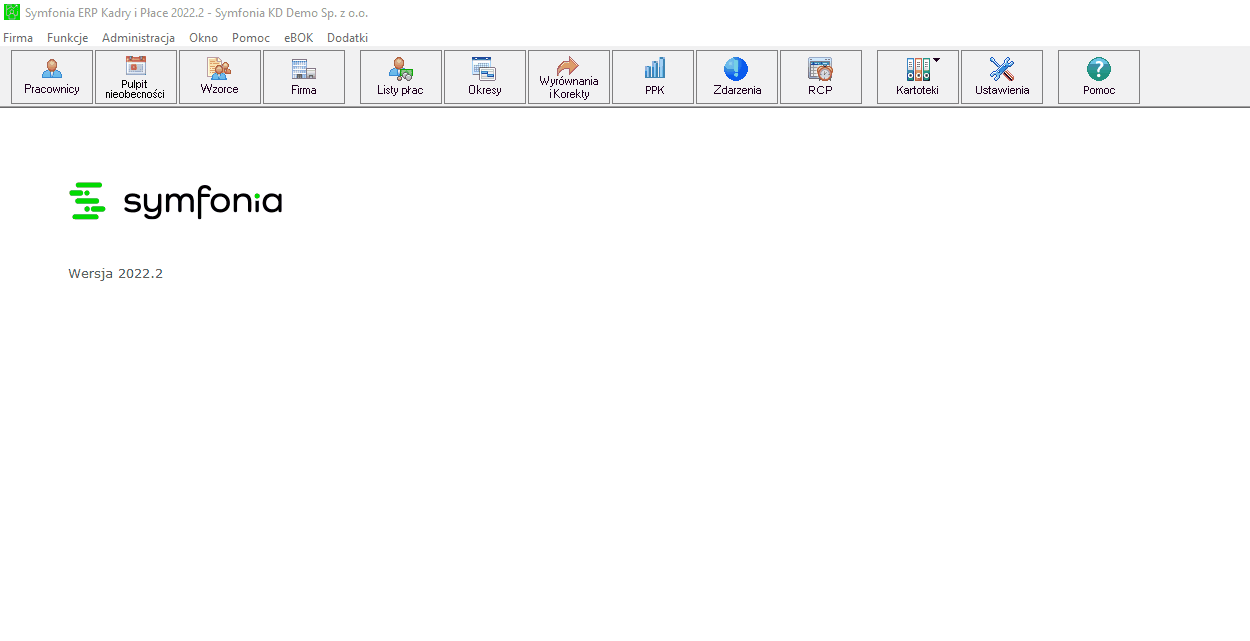Open the Administracja menu
This screenshot has height=641, width=1250.
point(138,38)
